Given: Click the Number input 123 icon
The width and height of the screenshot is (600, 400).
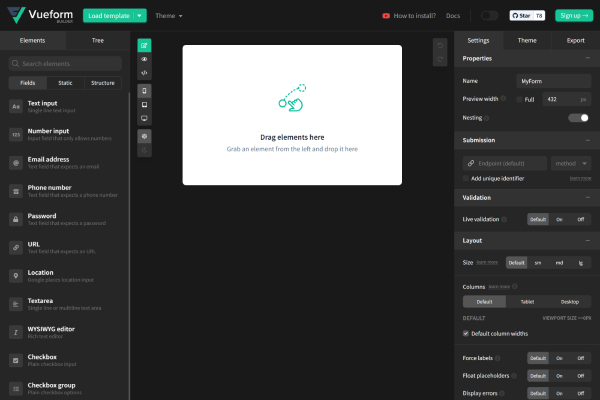Looking at the screenshot, I should coord(16,135).
